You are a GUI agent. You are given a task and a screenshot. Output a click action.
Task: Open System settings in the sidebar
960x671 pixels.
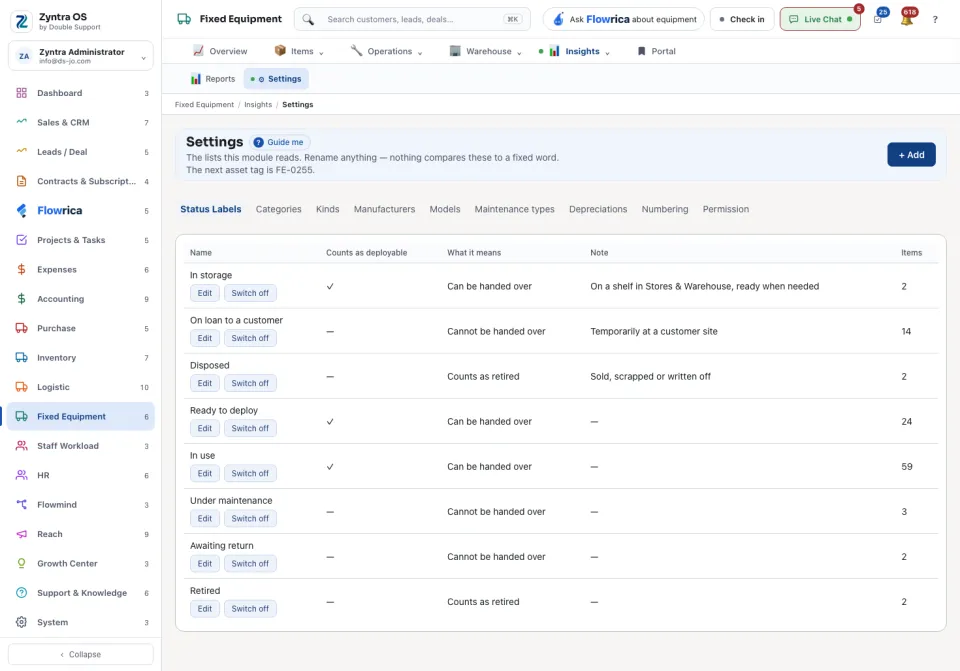pos(81,622)
